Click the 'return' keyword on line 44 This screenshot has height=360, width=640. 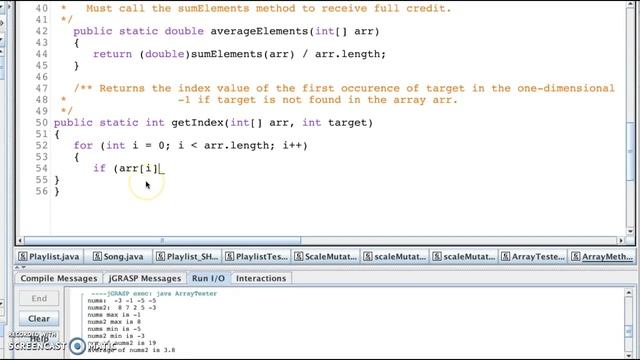tap(113, 54)
